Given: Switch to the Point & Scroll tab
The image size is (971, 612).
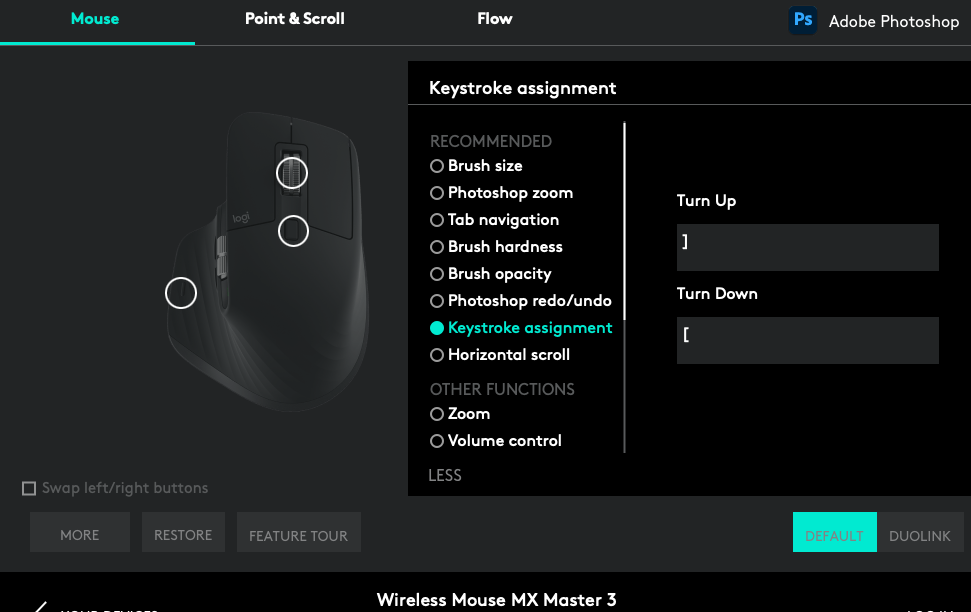Looking at the screenshot, I should (x=294, y=18).
